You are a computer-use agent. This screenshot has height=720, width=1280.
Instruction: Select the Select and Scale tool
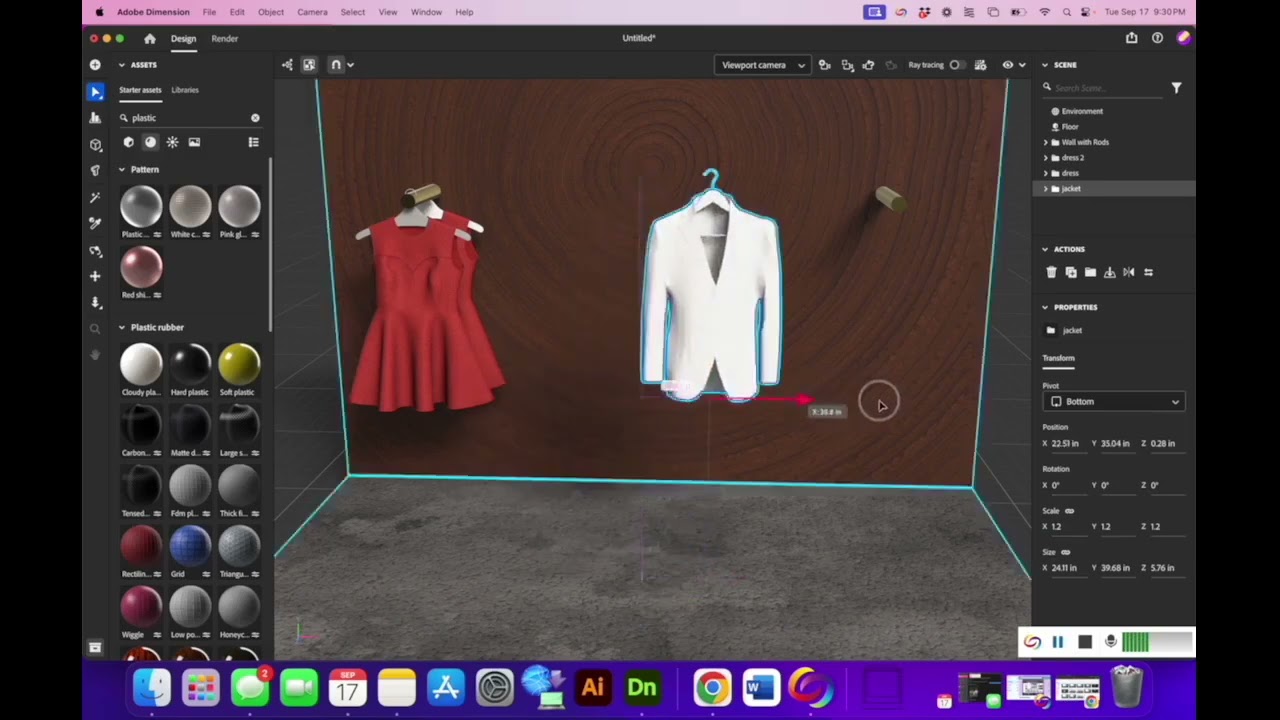click(95, 118)
